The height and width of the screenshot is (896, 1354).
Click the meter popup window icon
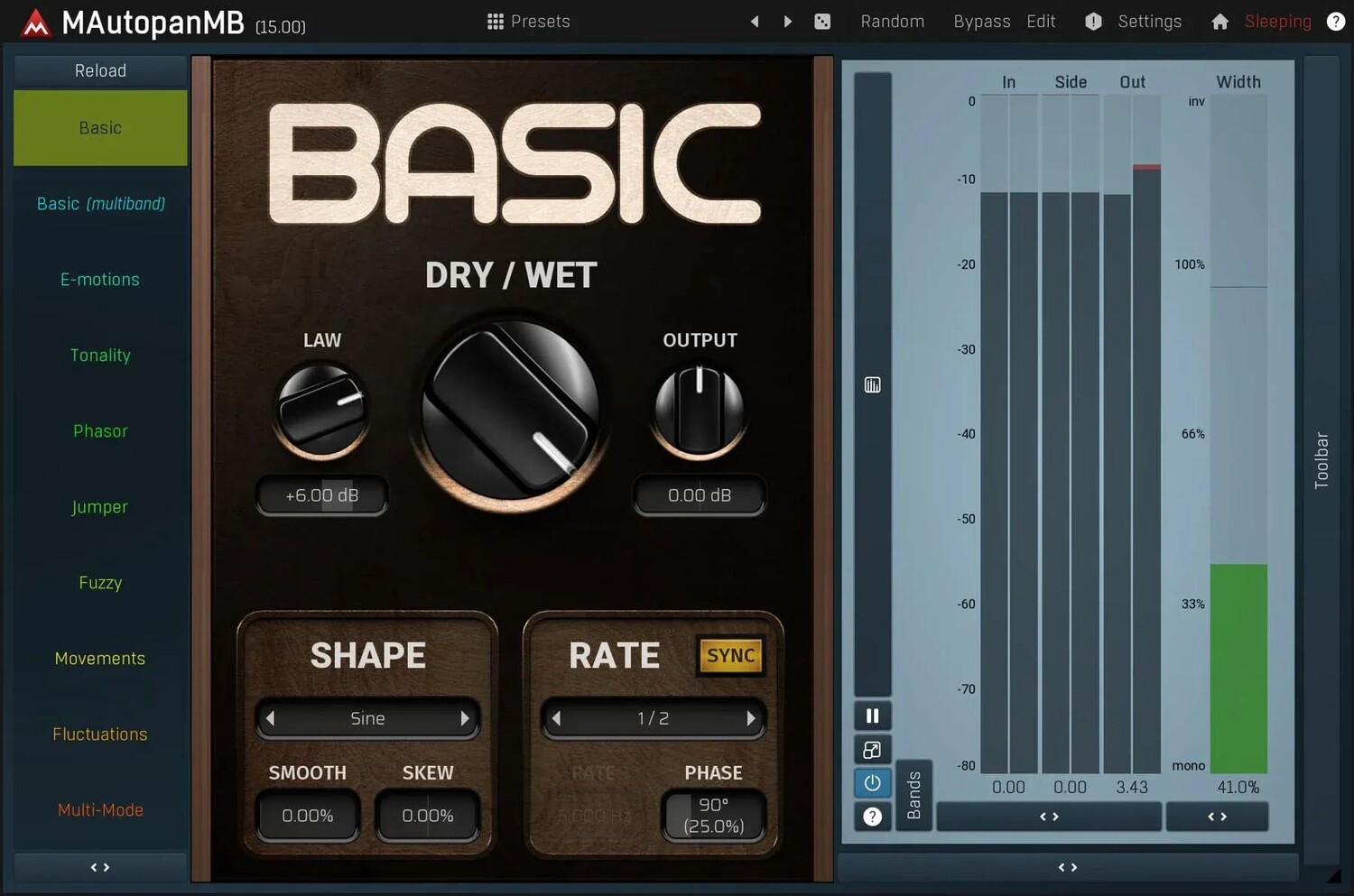tap(872, 750)
